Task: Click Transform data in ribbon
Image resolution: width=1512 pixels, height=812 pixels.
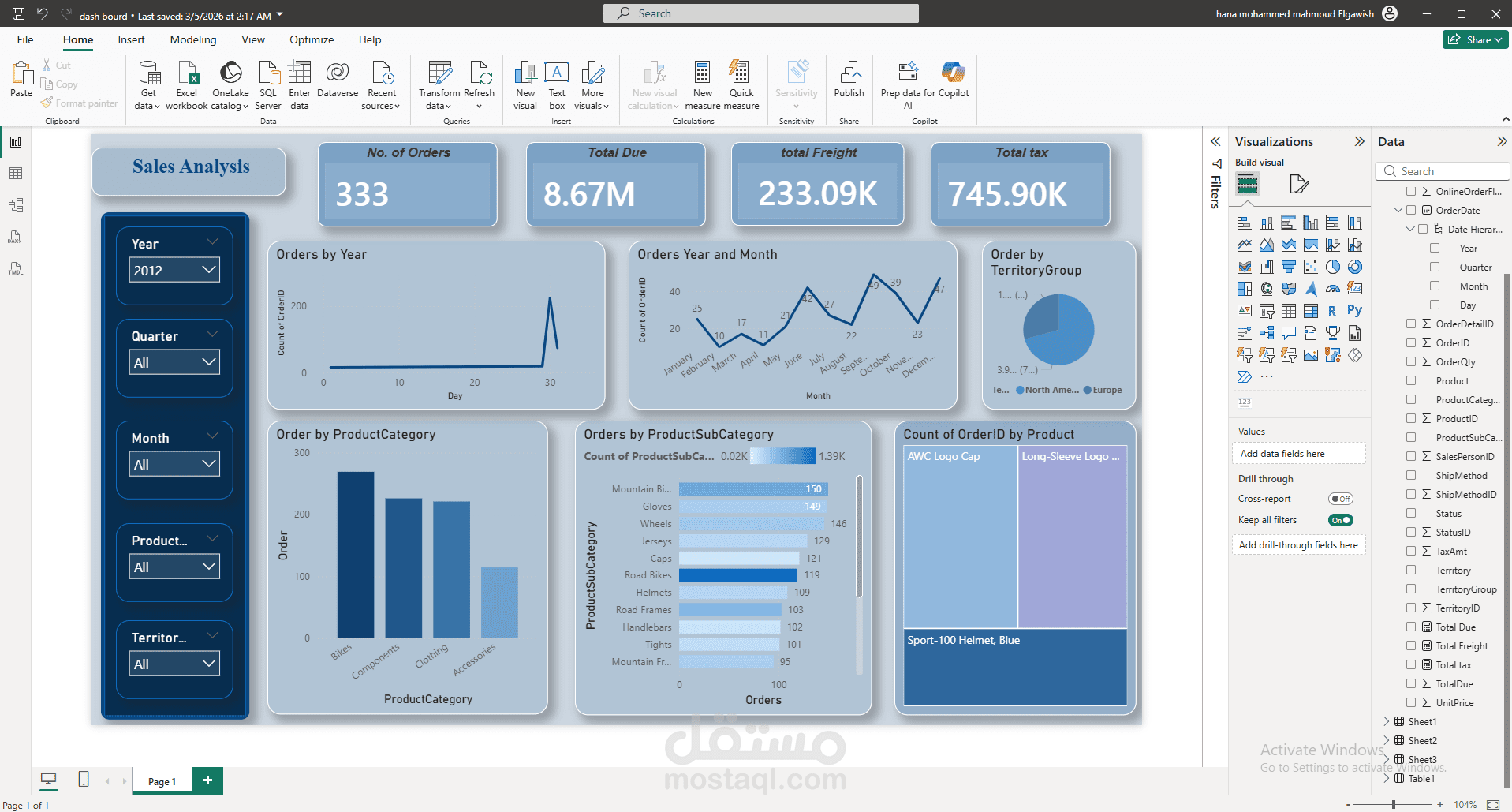Action: click(x=439, y=85)
